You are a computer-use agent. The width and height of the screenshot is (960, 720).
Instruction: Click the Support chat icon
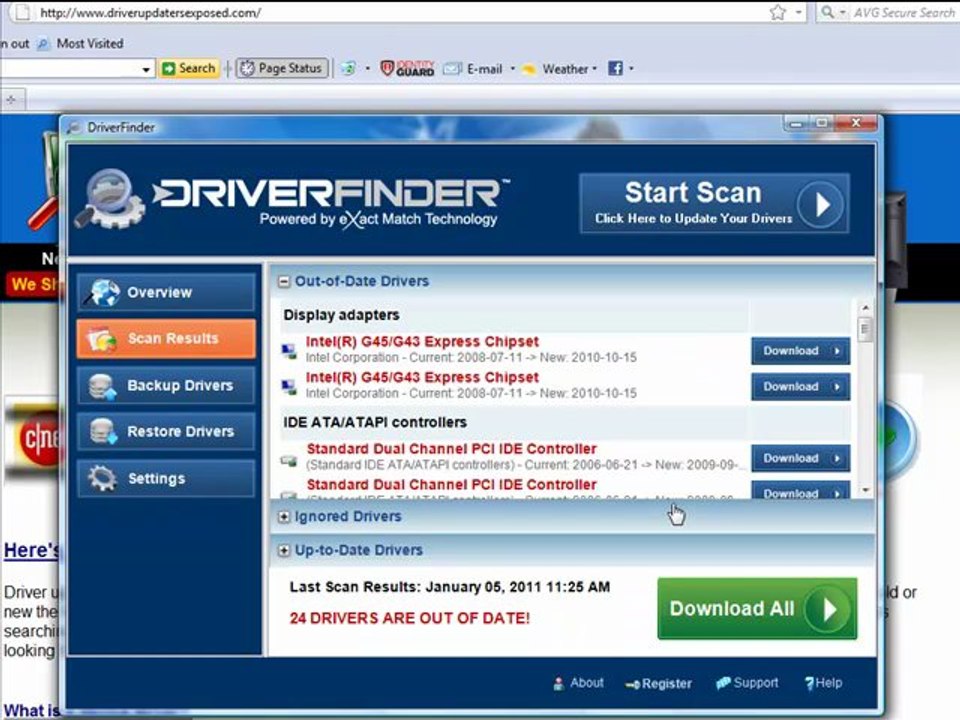pos(723,683)
